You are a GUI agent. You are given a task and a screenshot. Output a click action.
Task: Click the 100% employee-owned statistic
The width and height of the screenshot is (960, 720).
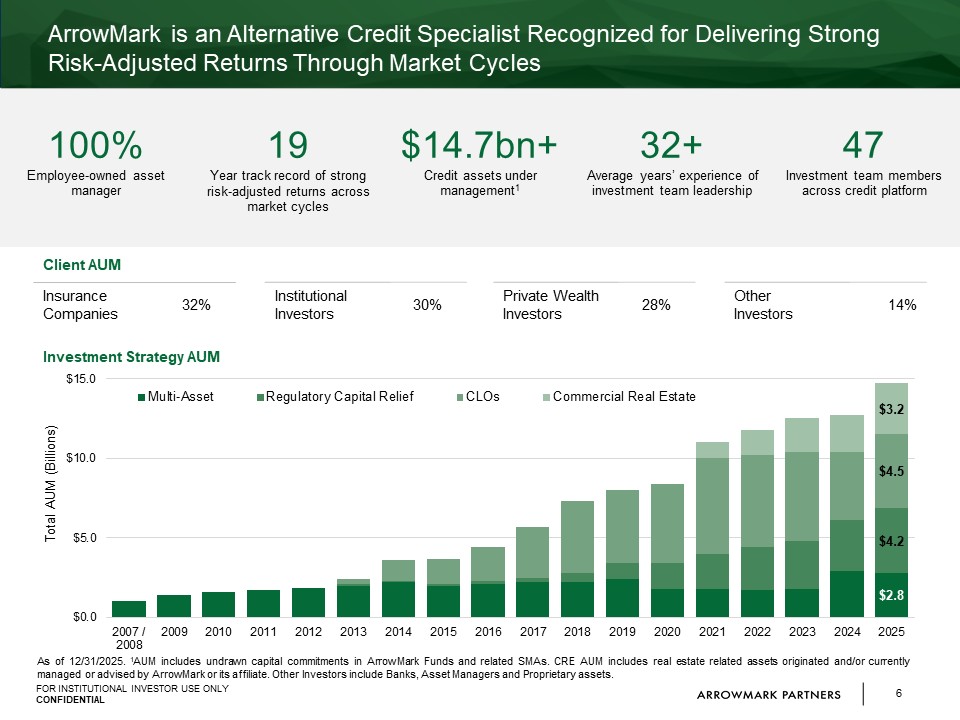[x=96, y=145]
